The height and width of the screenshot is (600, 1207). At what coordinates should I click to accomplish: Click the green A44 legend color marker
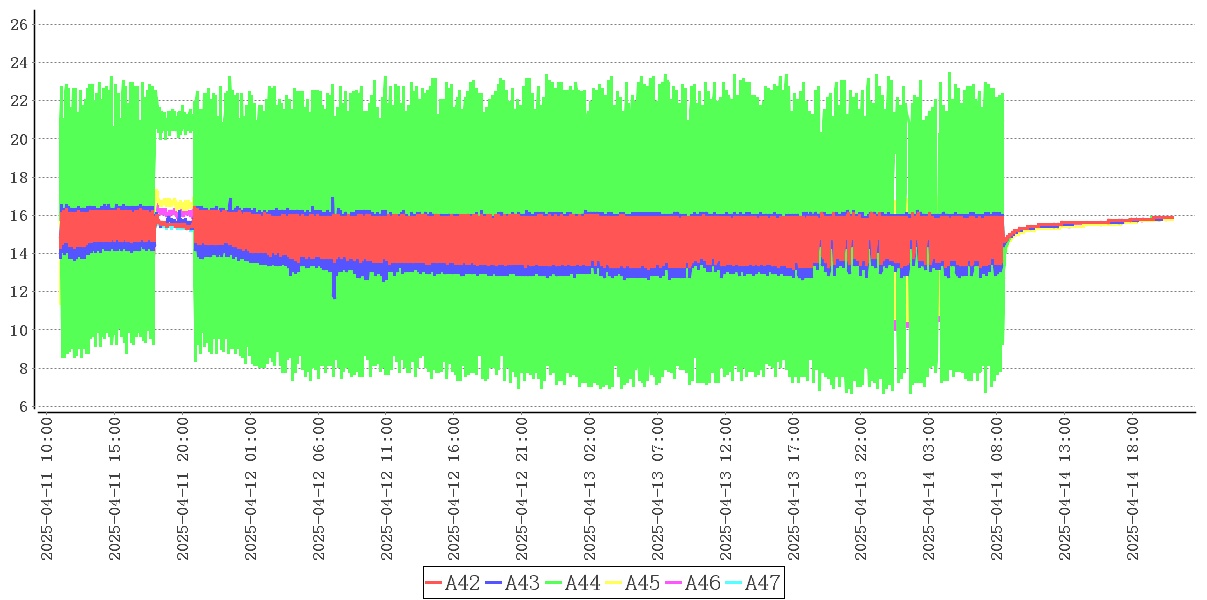tap(554, 583)
